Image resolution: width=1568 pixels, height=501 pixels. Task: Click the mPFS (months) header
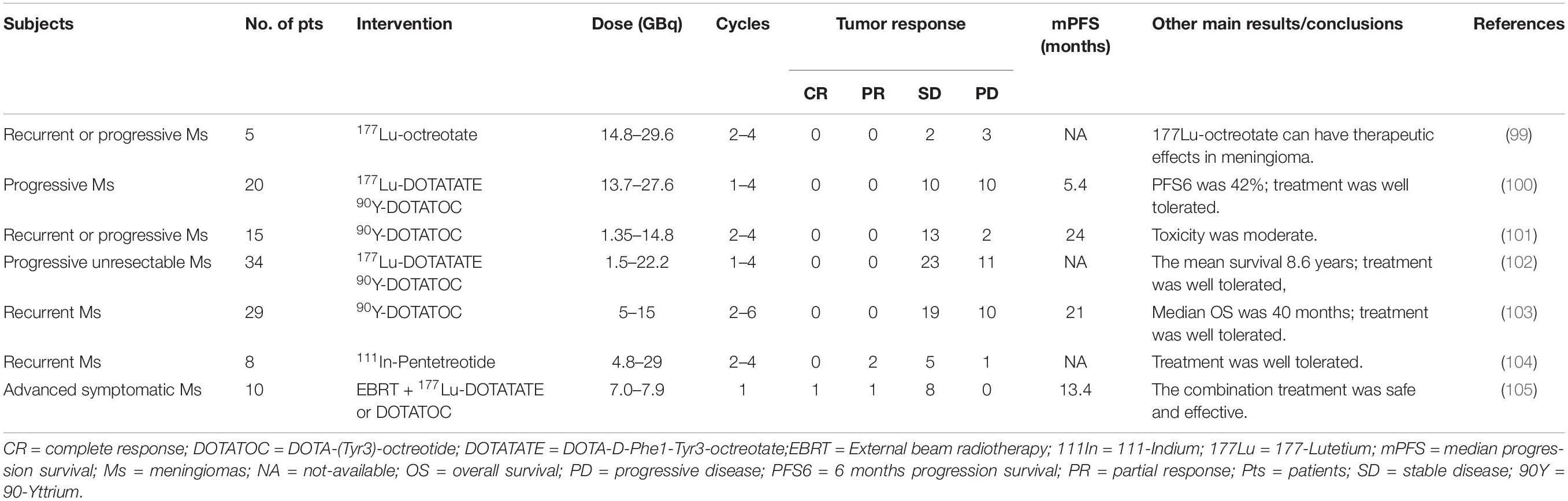1075,35
